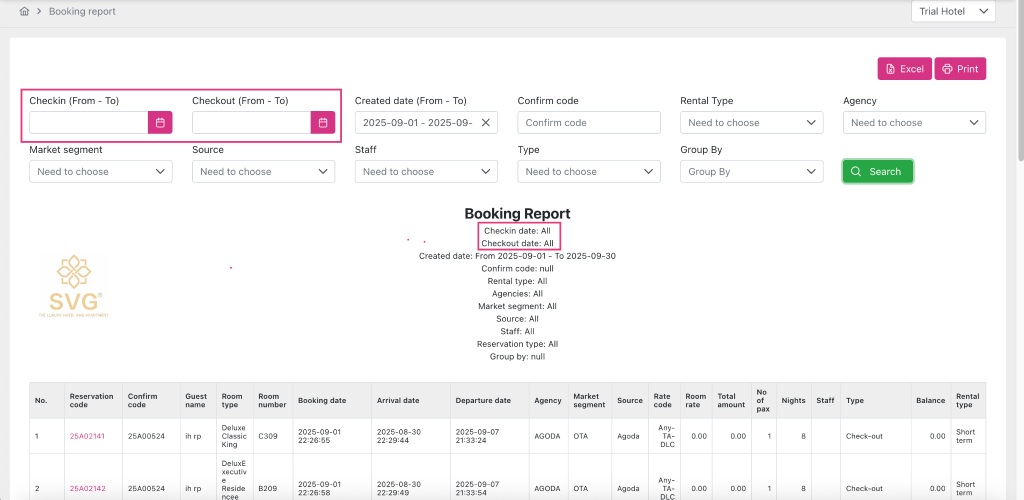
Task: Open reservation code 25A02142 link
Action: click(x=85, y=488)
